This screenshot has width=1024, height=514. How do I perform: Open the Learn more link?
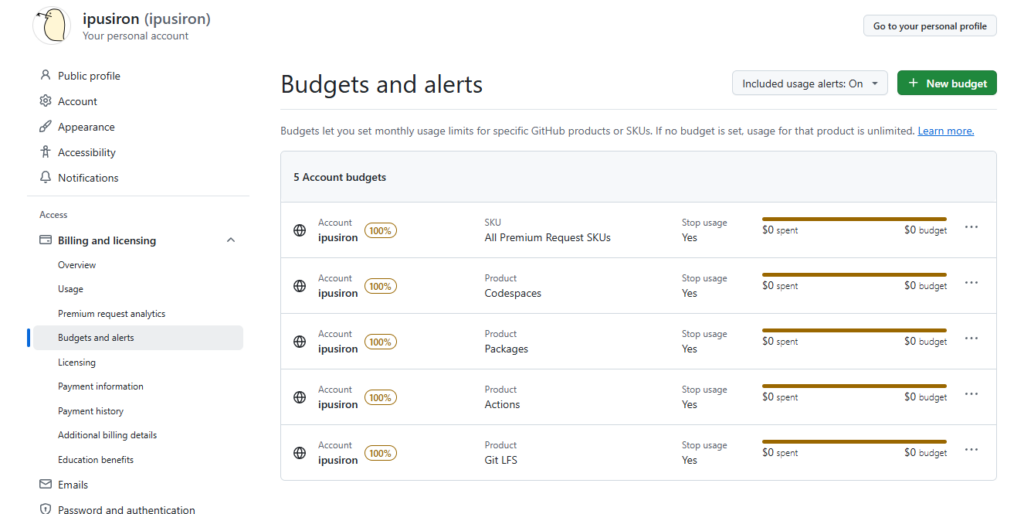(945, 131)
